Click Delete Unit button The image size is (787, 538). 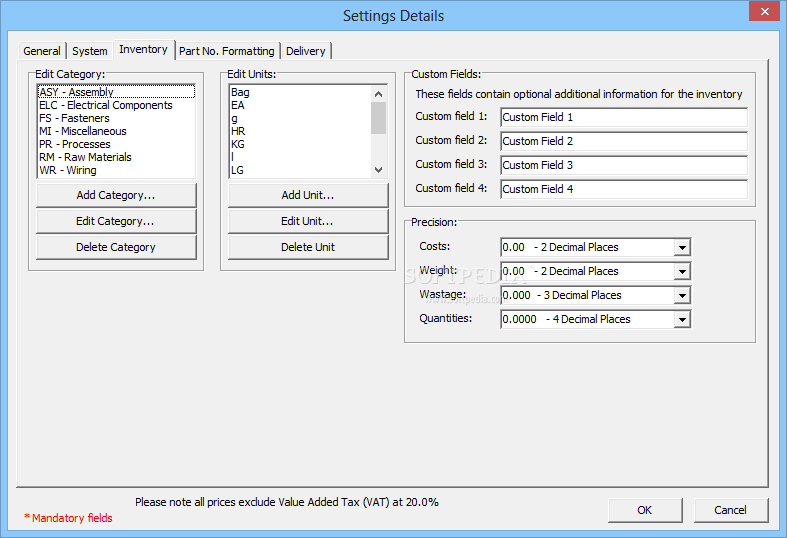[308, 247]
